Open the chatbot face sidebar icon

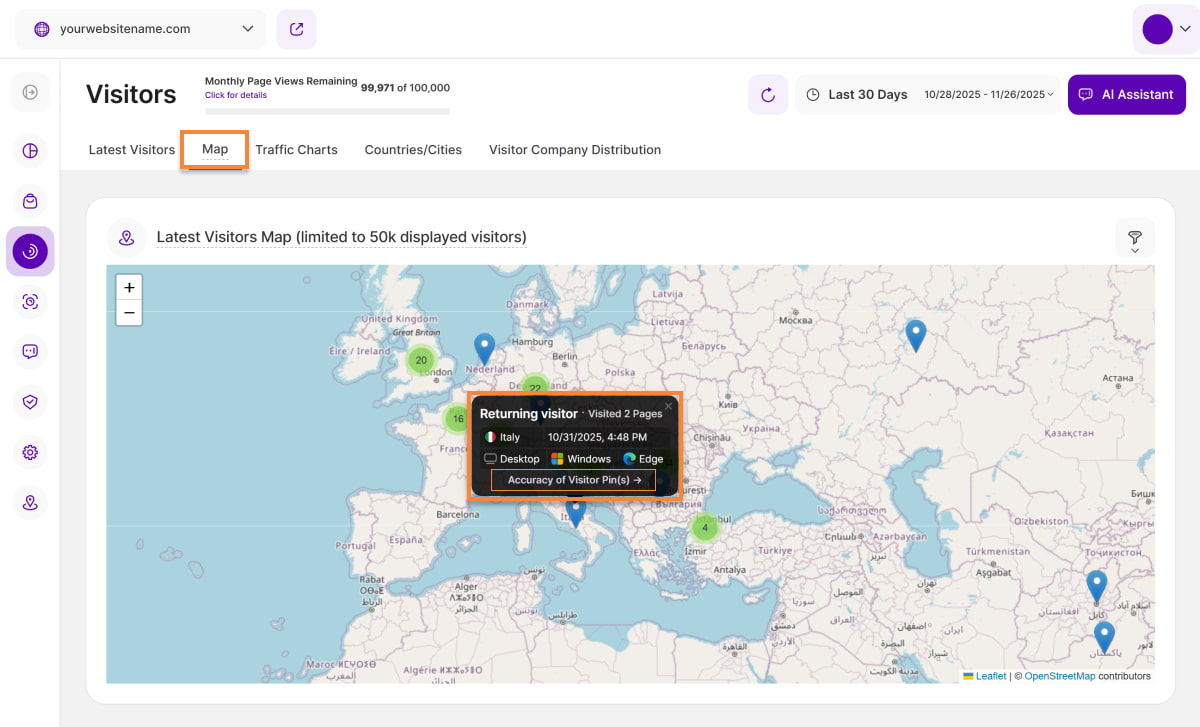pos(30,351)
